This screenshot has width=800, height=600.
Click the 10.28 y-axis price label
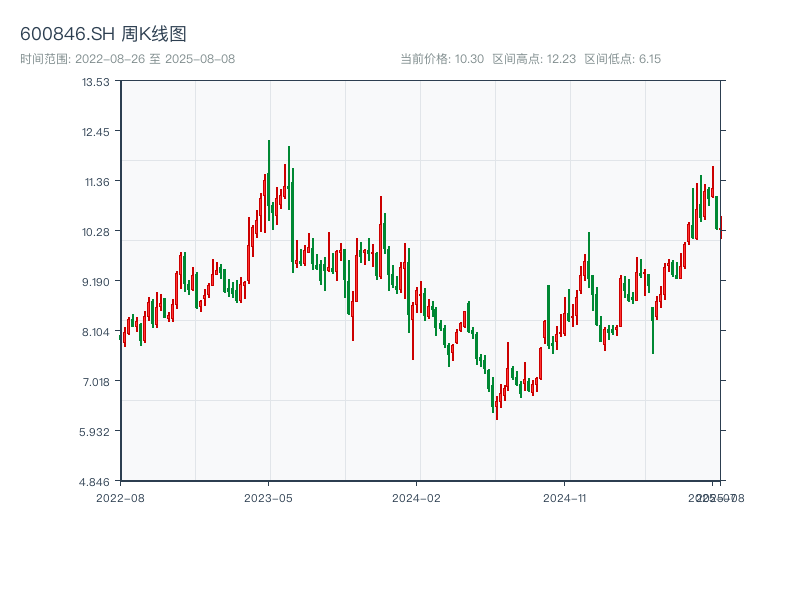(96, 232)
